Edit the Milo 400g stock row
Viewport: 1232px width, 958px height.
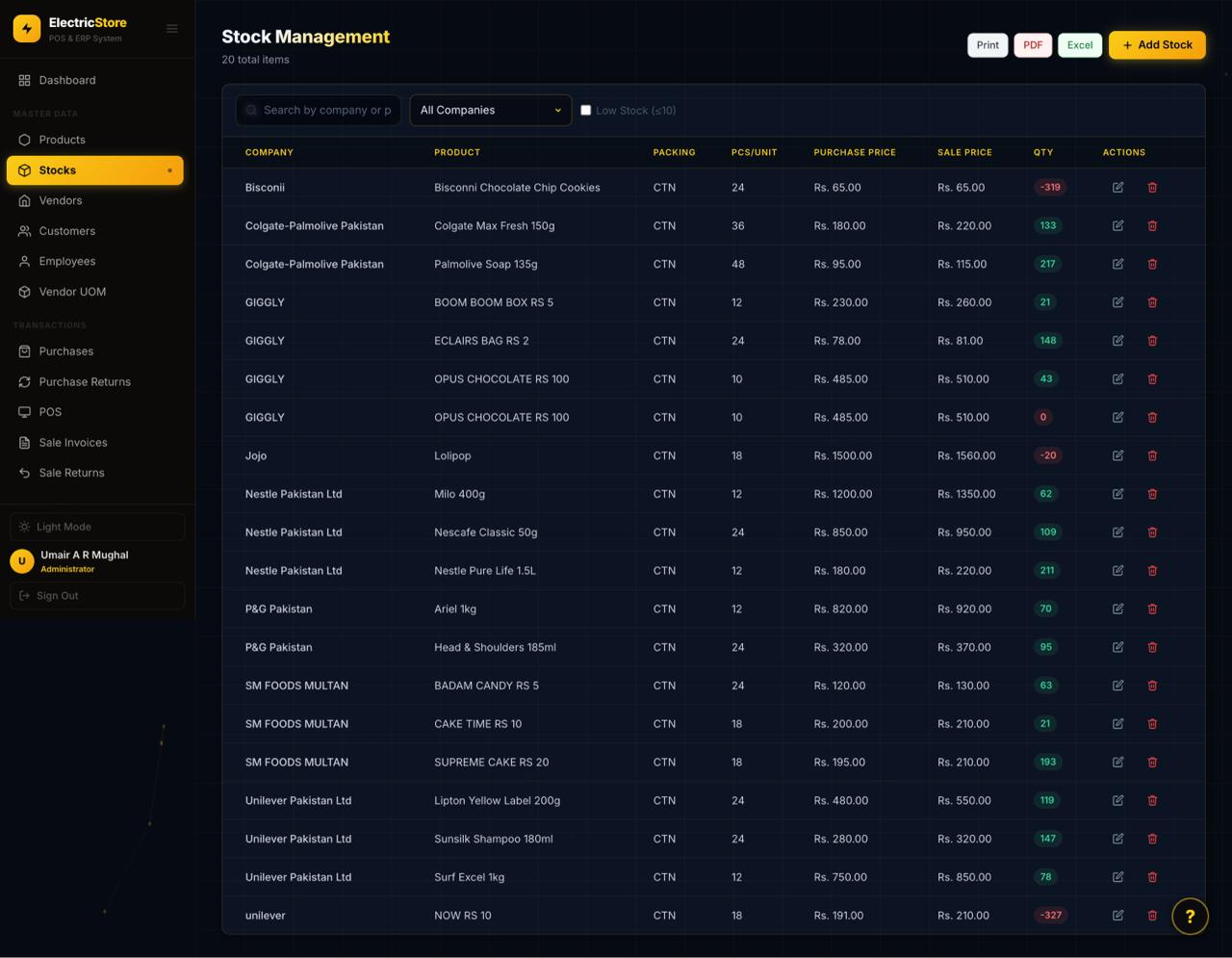pos(1117,494)
